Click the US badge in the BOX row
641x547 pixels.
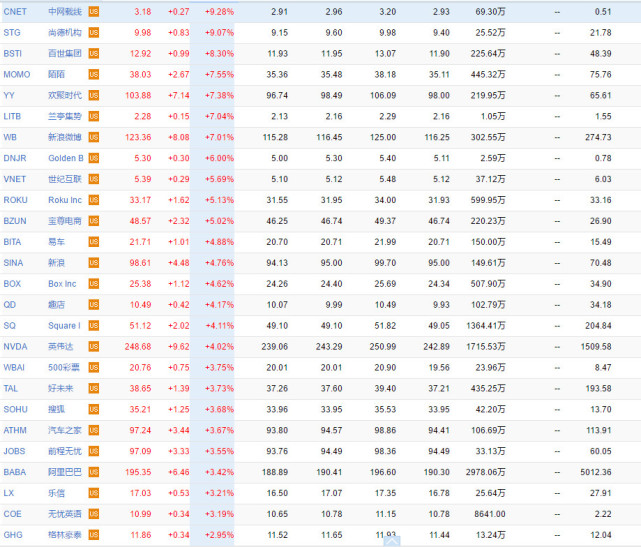point(94,284)
